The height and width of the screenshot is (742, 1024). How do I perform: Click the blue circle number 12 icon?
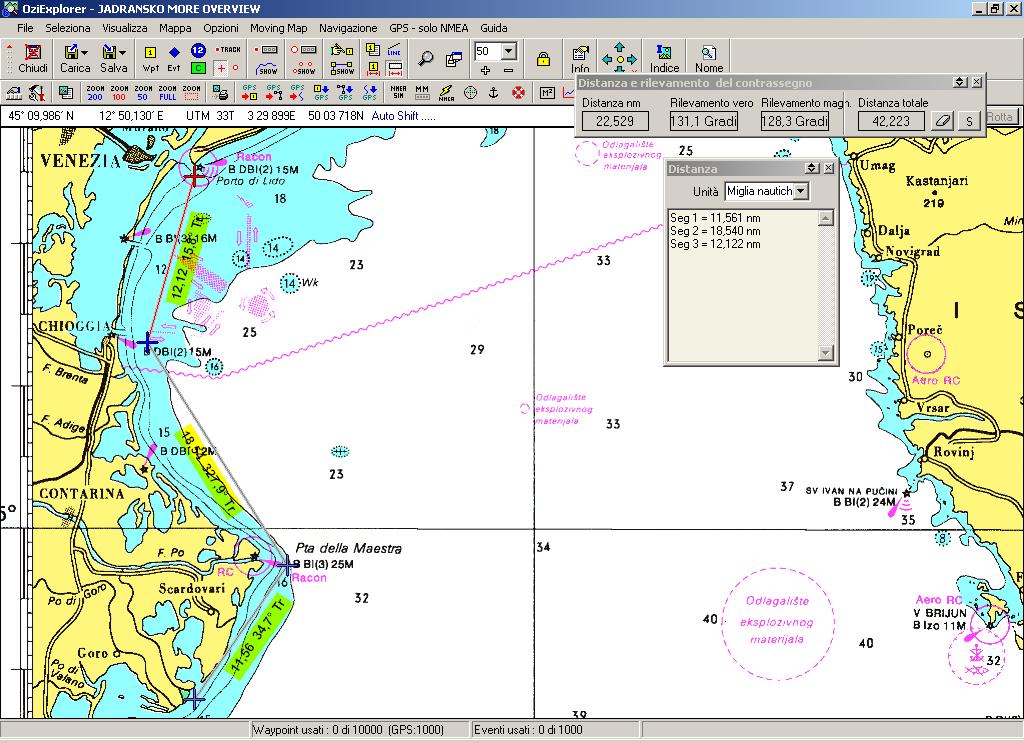198,50
